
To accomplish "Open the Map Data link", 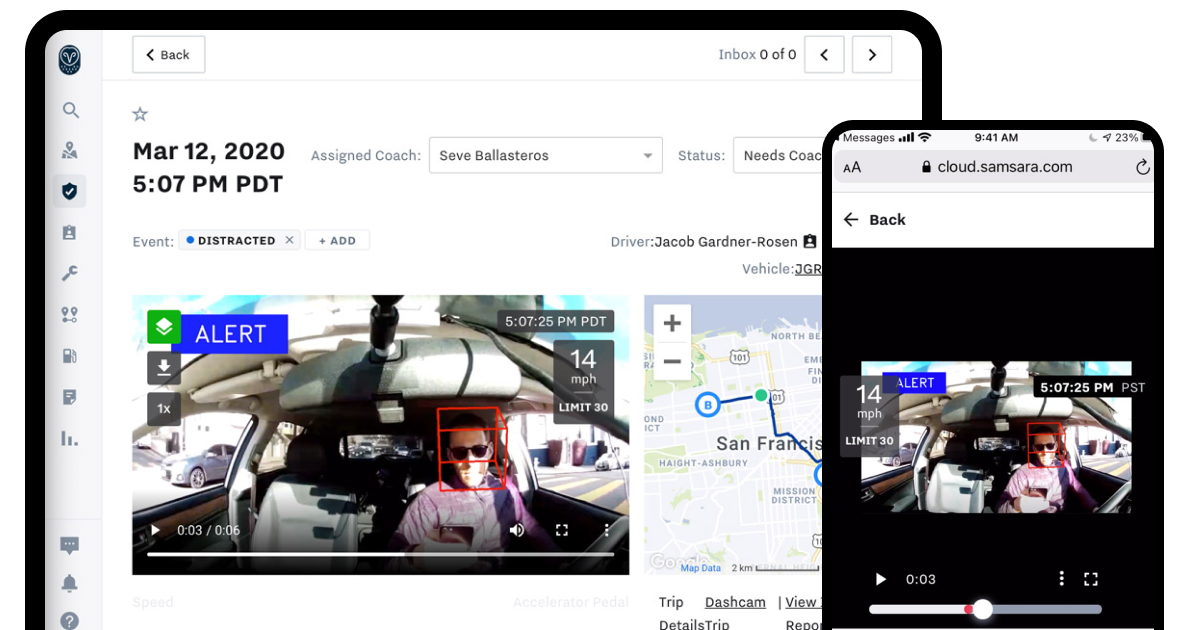I will 700,568.
